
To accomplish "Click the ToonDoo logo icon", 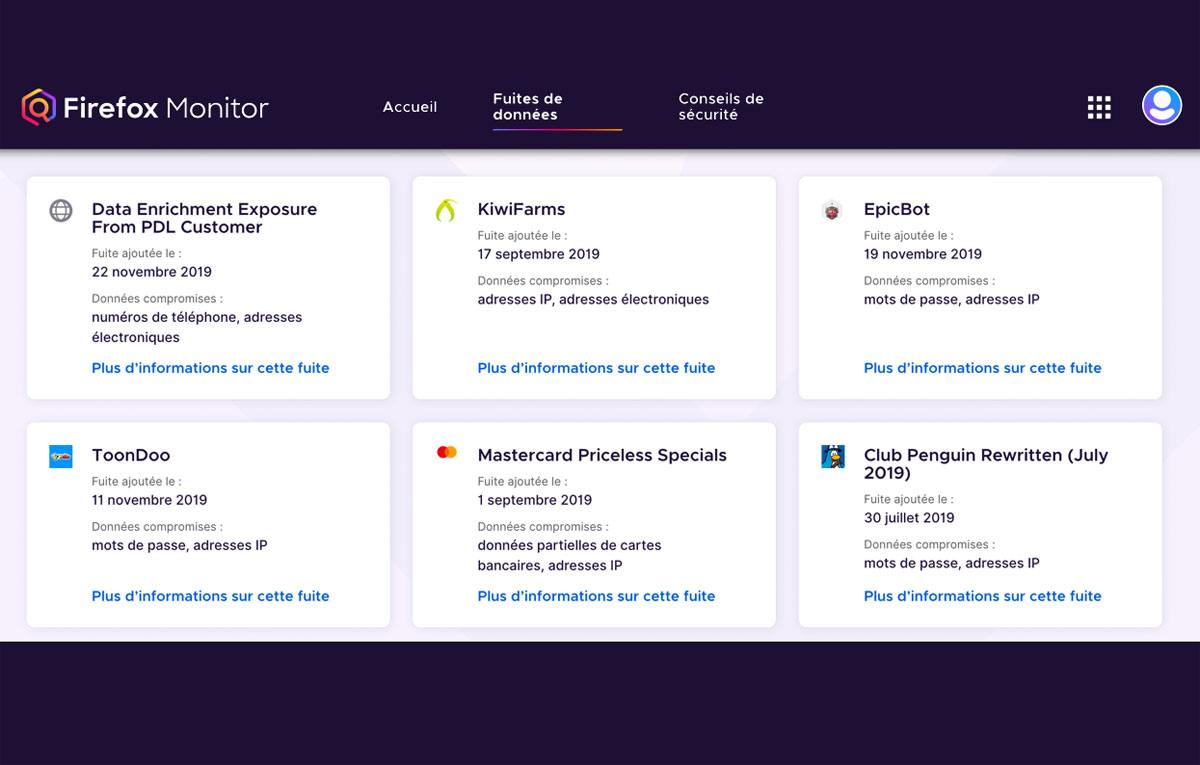I will (x=61, y=457).
